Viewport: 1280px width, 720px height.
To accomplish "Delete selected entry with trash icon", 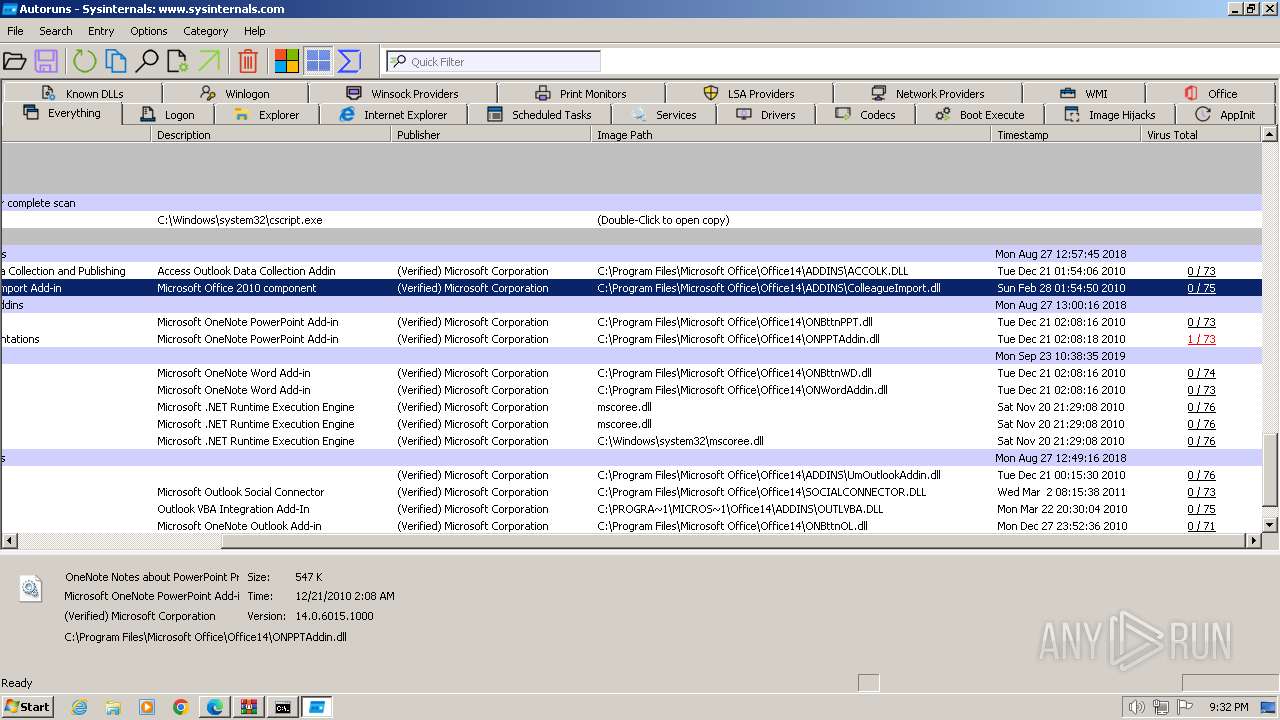I will pos(248,62).
